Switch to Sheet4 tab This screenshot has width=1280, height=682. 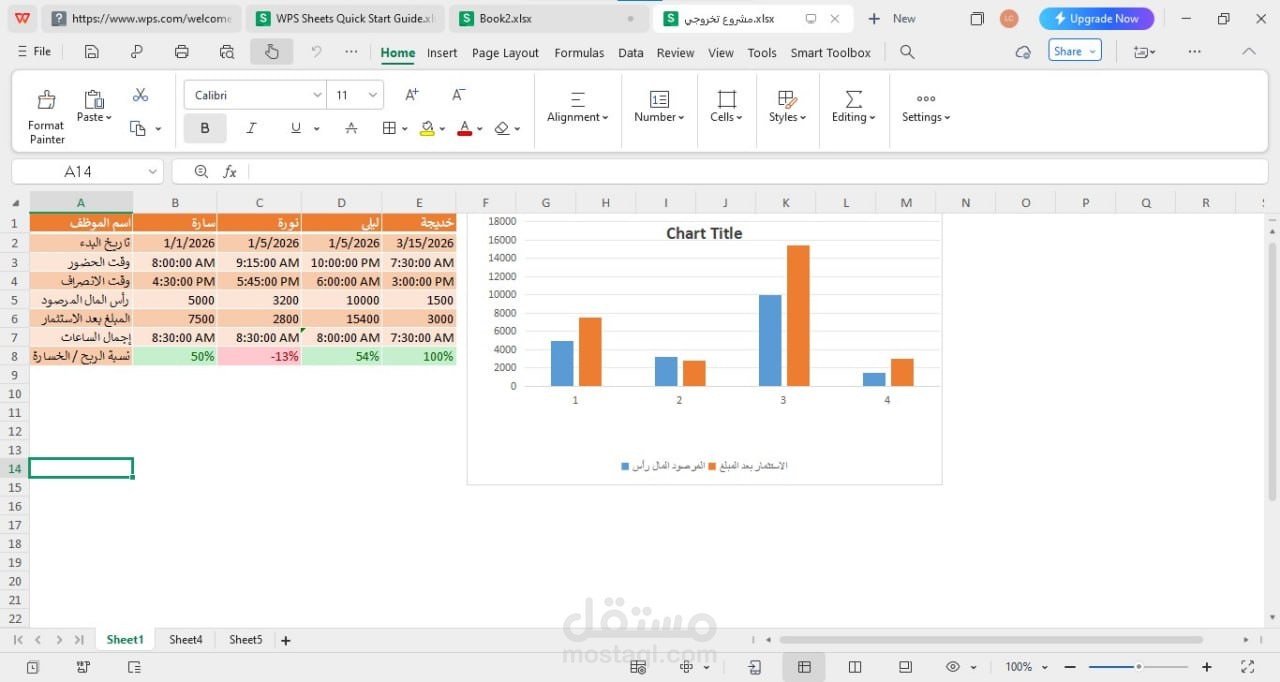point(186,640)
